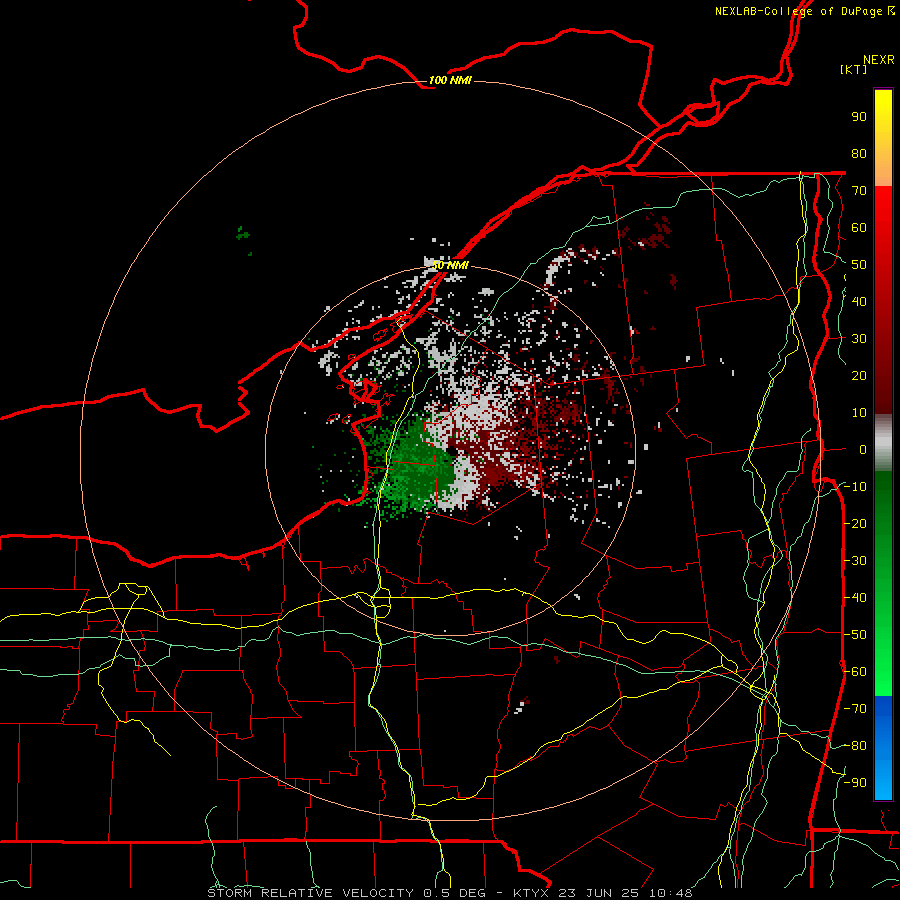Click the -90 scale label
The width and height of the screenshot is (900, 900).
[x=855, y=783]
